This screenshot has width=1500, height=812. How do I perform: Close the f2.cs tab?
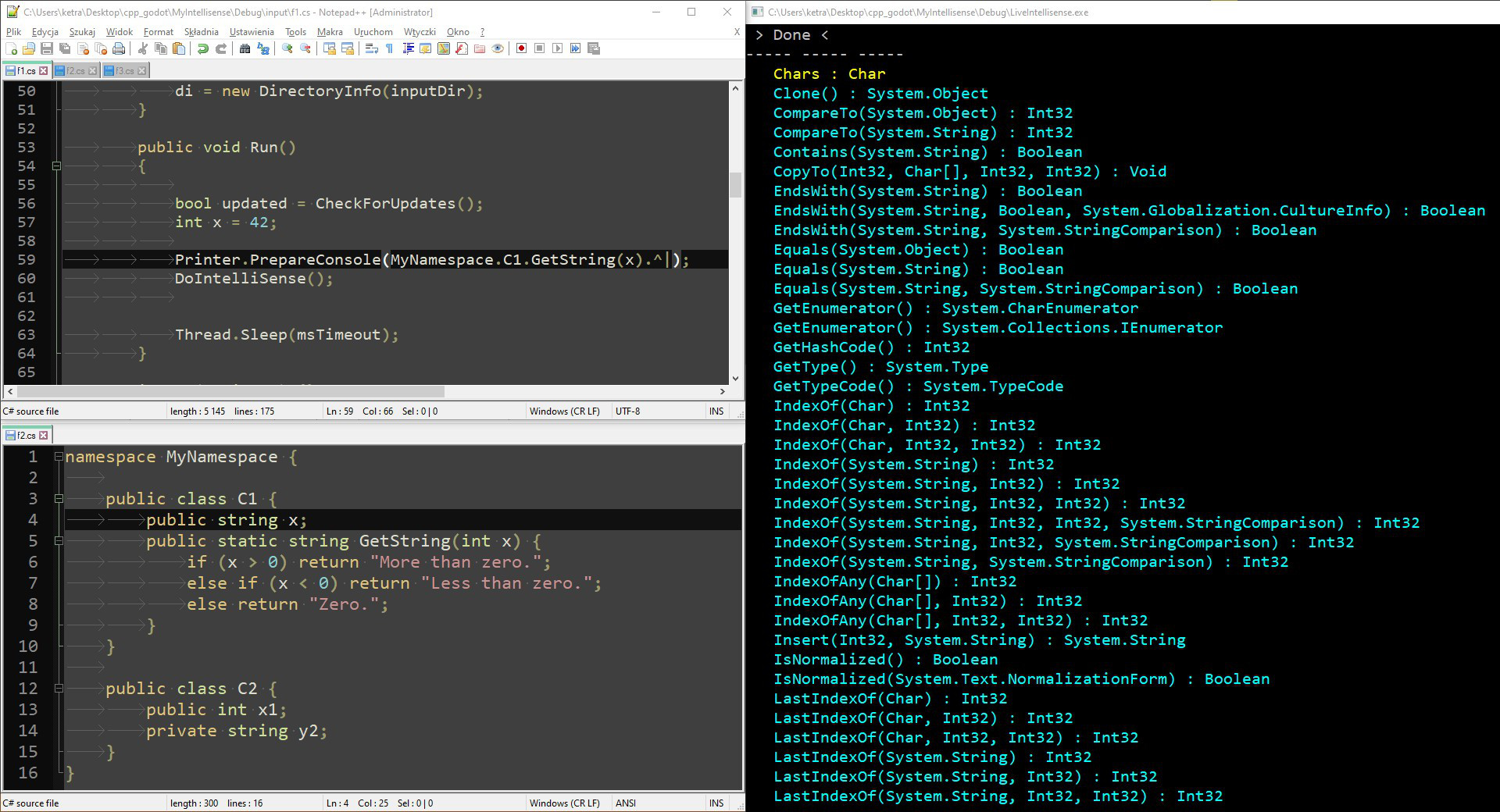(94, 70)
